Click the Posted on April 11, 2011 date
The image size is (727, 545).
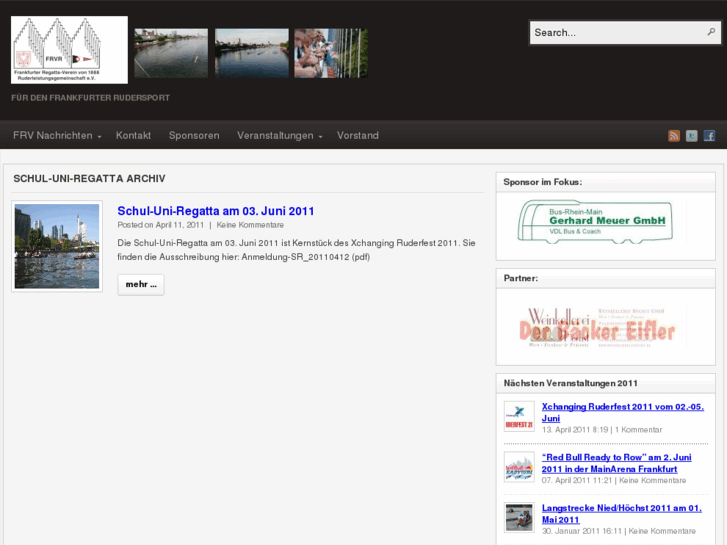(160, 225)
